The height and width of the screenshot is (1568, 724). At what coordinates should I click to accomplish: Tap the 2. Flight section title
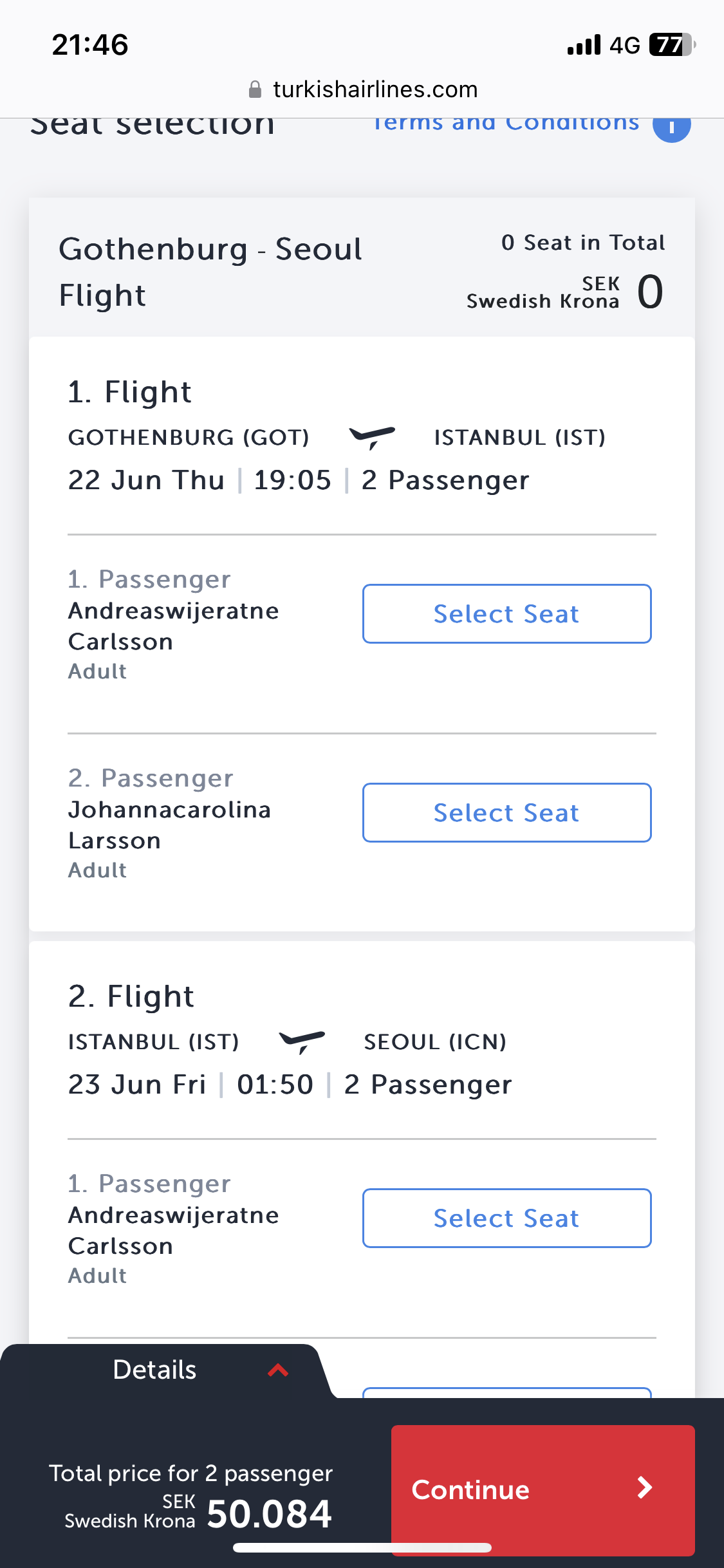point(131,996)
